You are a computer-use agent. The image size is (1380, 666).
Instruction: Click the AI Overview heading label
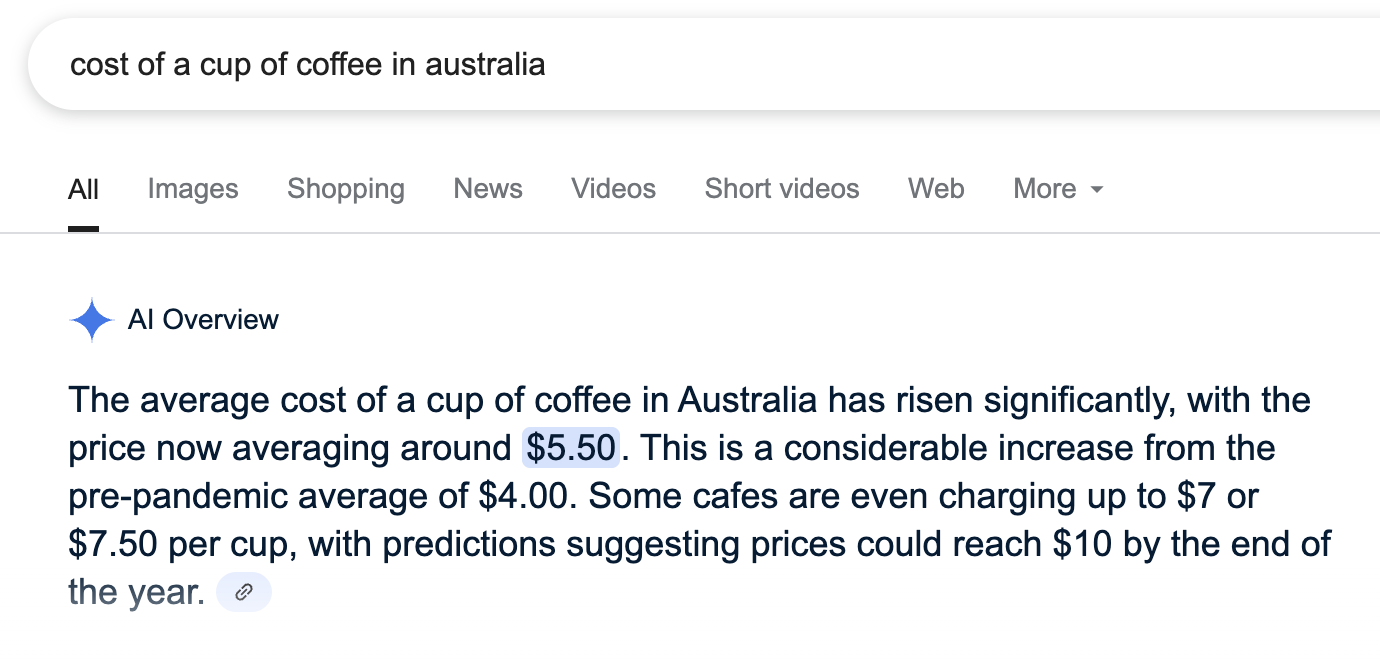[203, 320]
